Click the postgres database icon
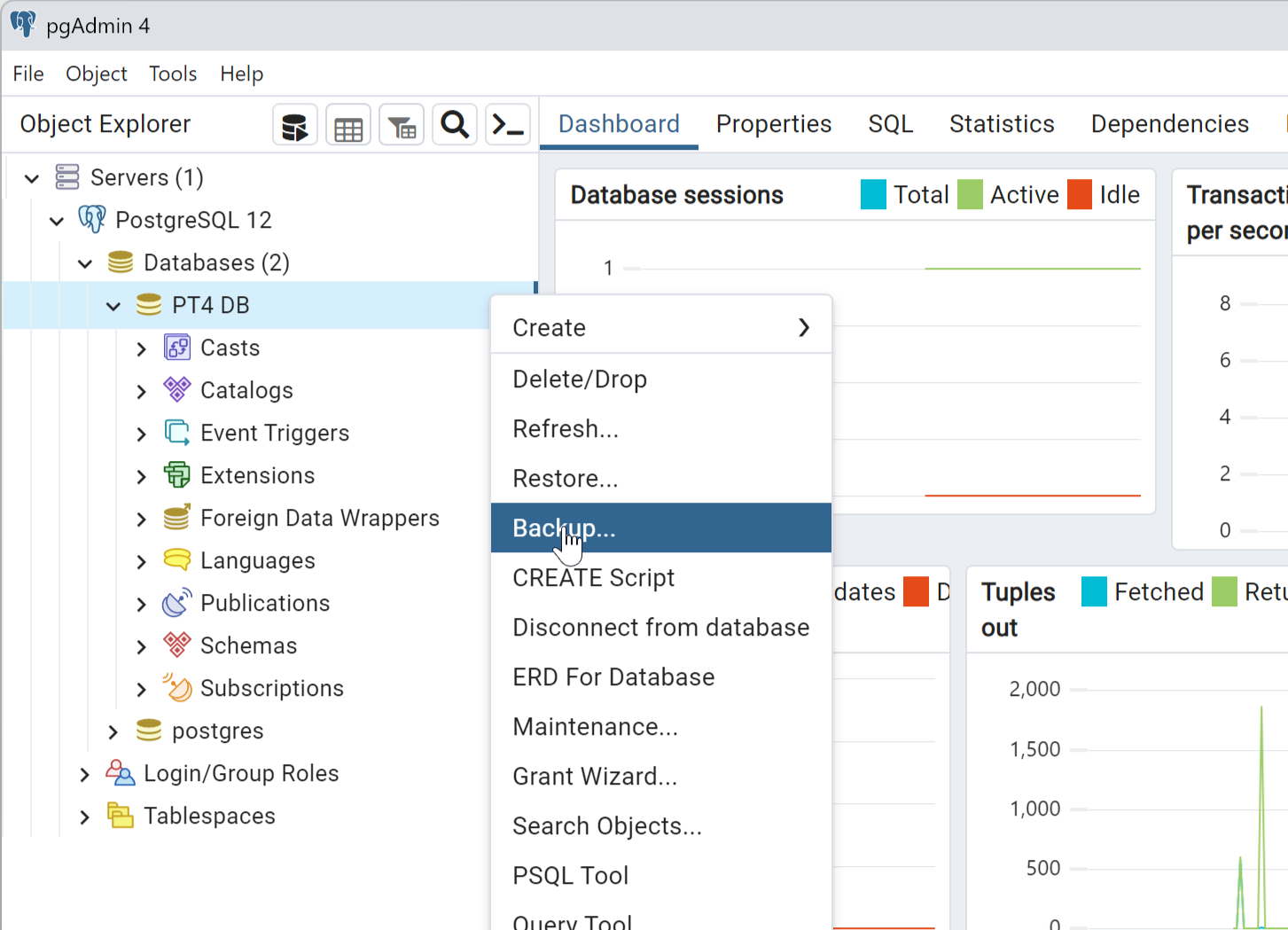Image resolution: width=1288 pixels, height=930 pixels. click(x=149, y=731)
